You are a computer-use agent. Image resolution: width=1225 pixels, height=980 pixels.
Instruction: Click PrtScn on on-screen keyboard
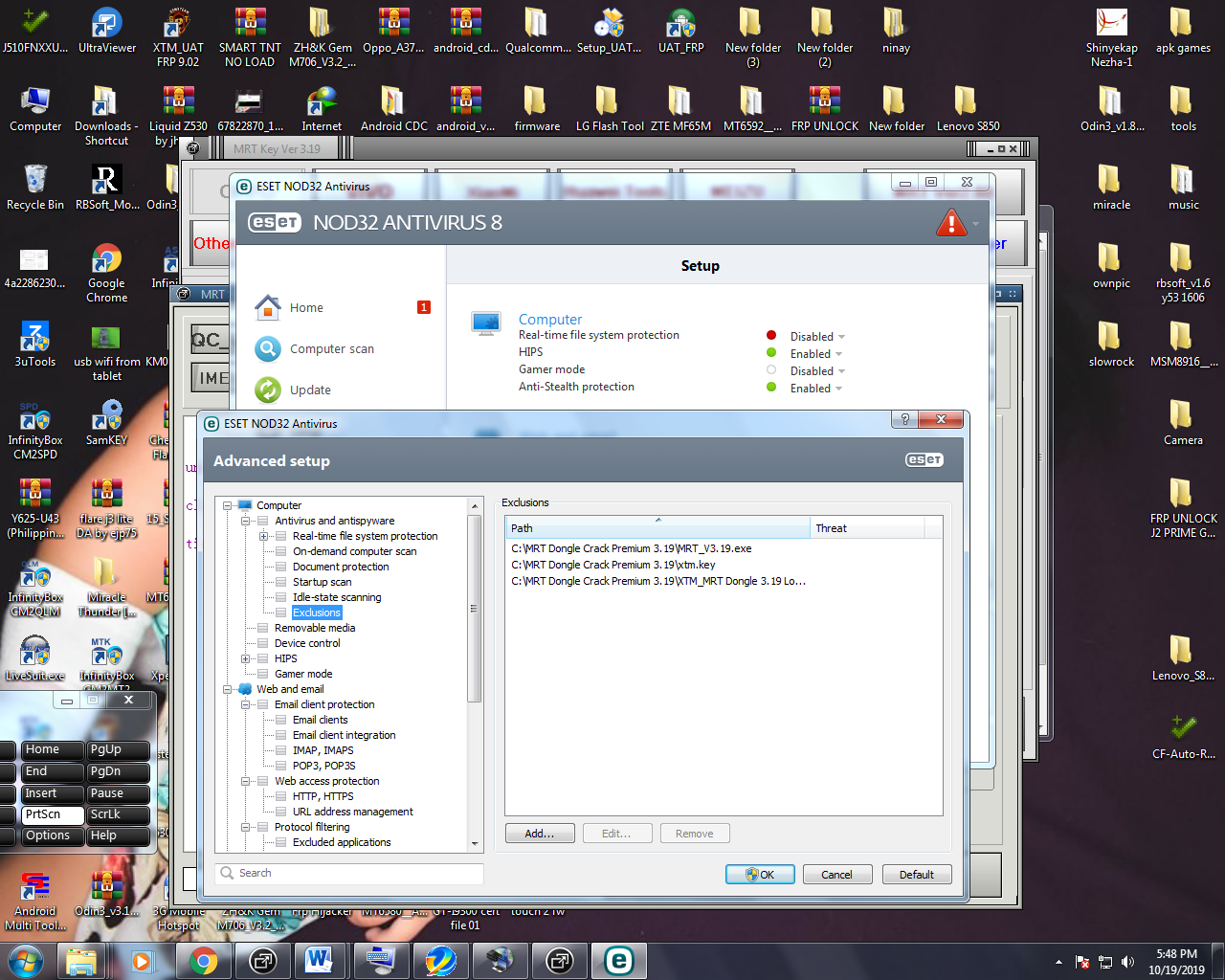point(53,814)
